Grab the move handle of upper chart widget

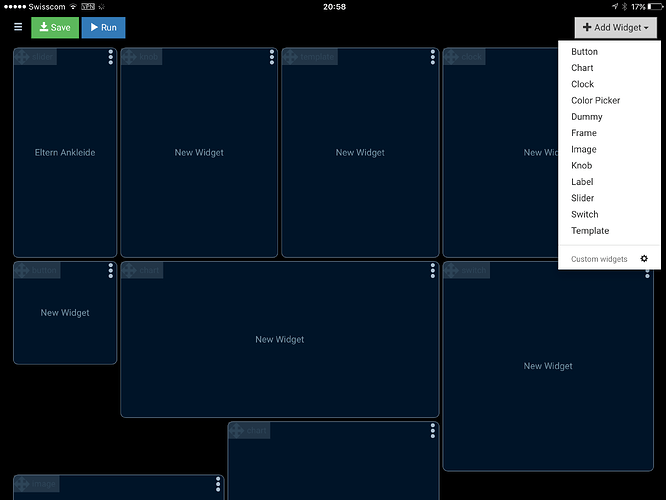click(x=129, y=271)
